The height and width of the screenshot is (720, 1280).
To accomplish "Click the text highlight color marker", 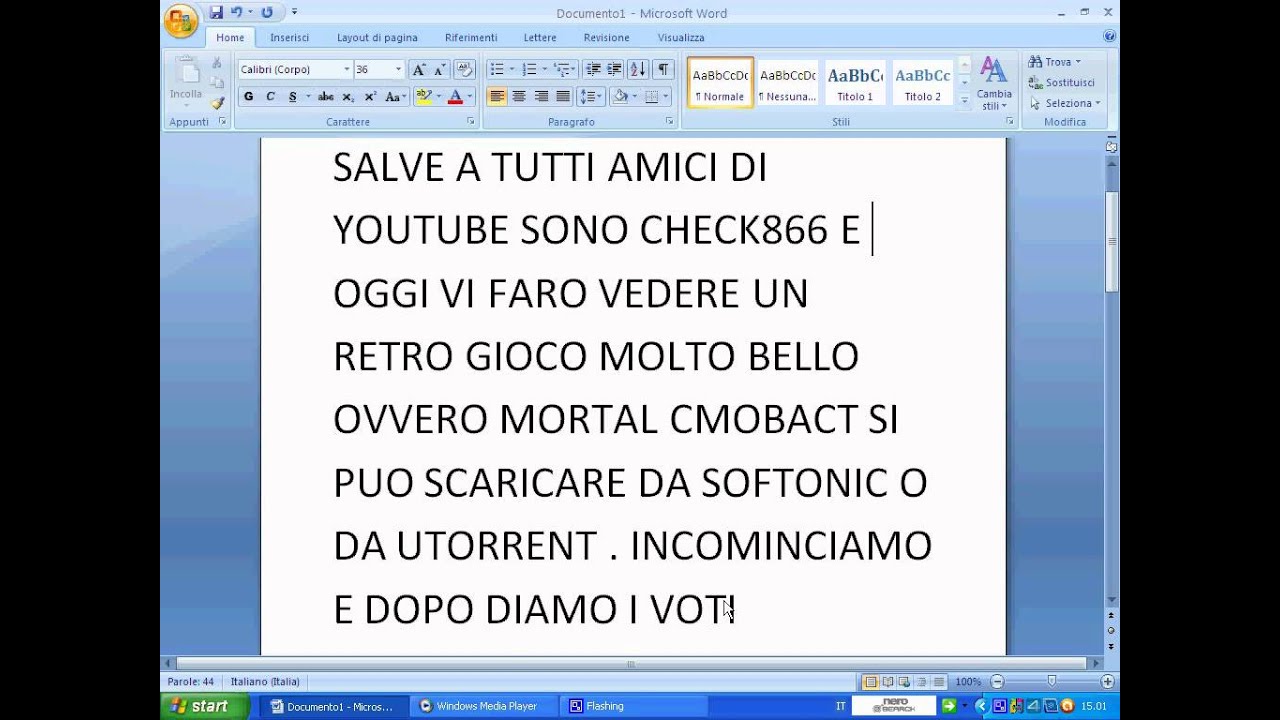I will coord(423,97).
